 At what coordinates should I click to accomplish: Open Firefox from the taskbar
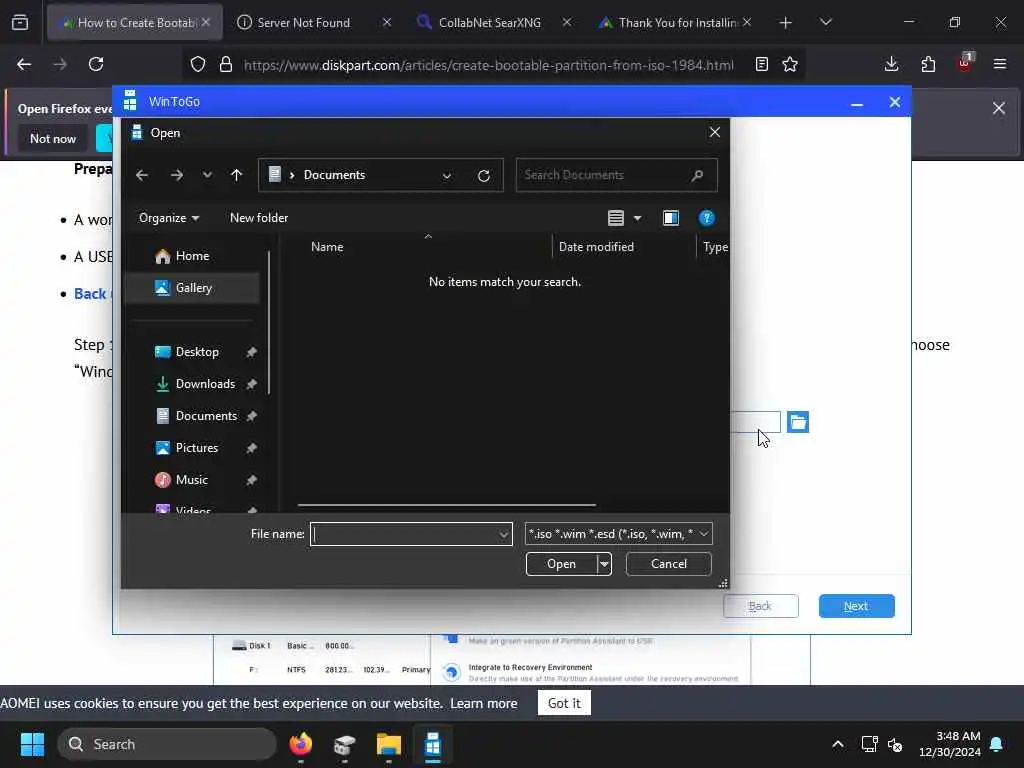301,744
